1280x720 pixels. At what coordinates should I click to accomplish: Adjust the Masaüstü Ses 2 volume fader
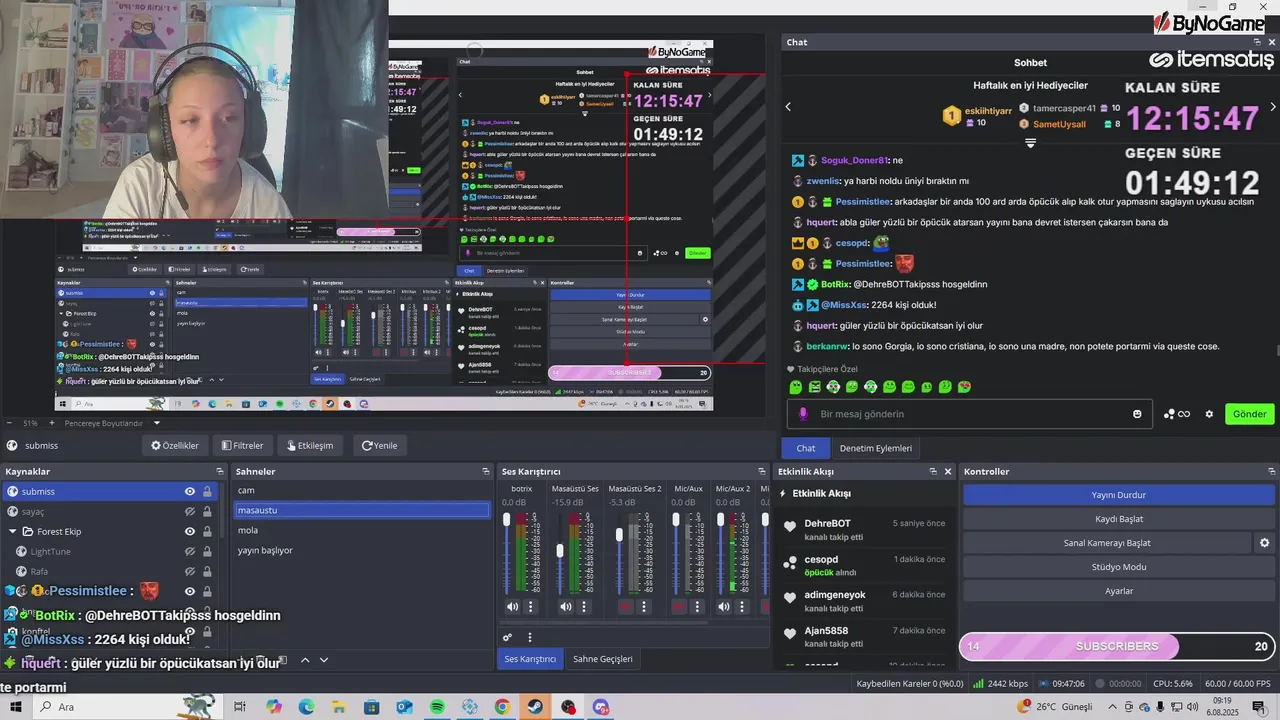(x=620, y=535)
